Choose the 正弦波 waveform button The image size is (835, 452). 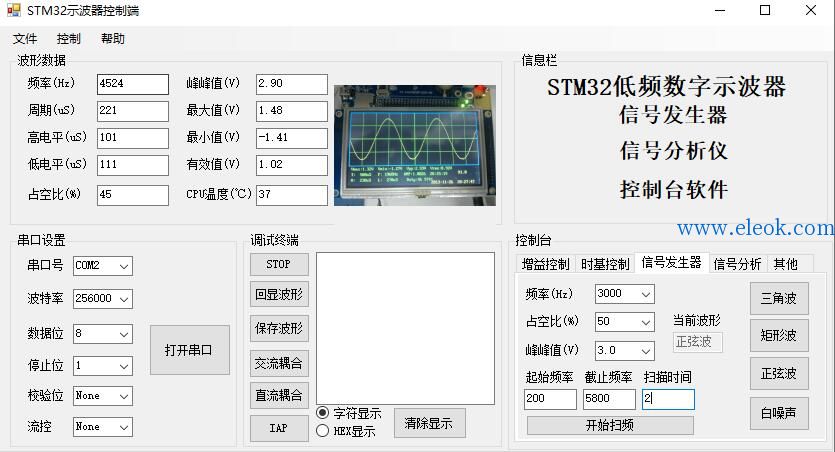(x=779, y=374)
